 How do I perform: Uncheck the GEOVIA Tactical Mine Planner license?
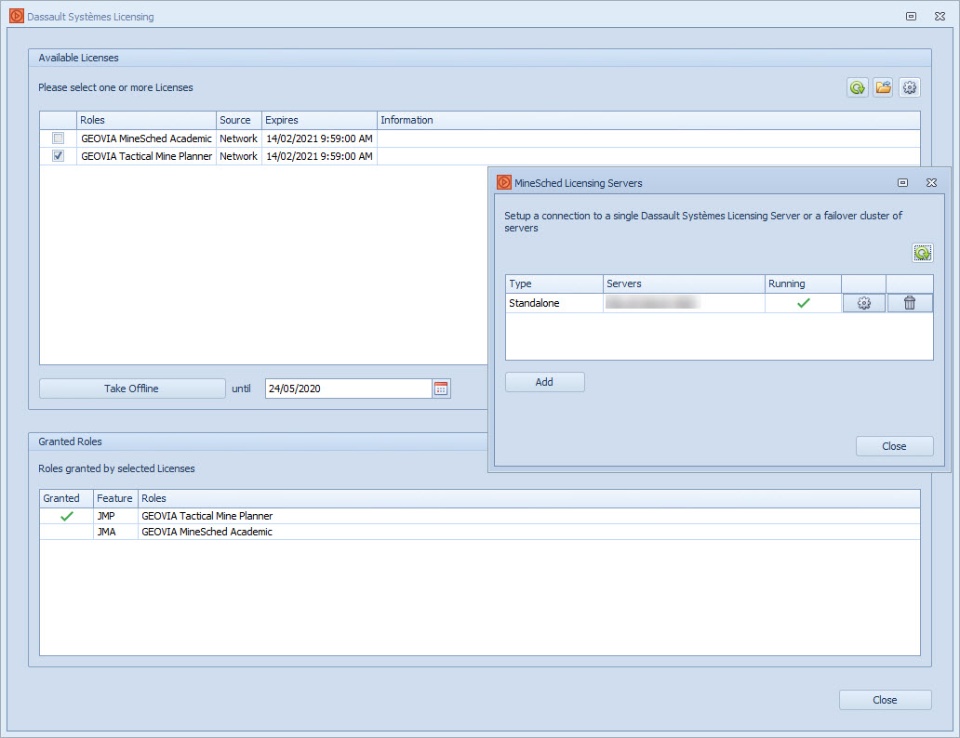pyautogui.click(x=58, y=156)
